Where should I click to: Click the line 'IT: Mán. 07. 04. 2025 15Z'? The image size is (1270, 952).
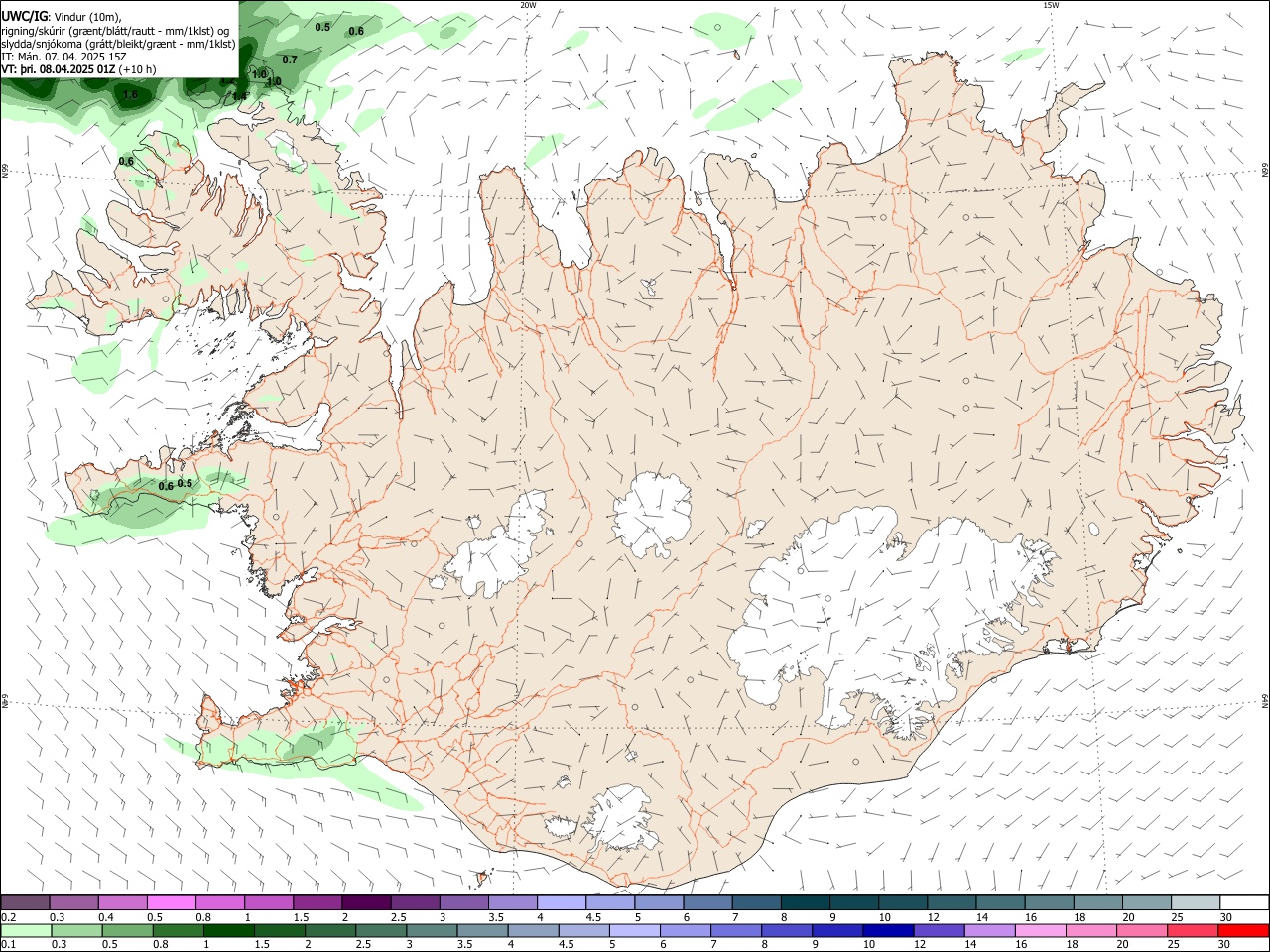pos(64,57)
